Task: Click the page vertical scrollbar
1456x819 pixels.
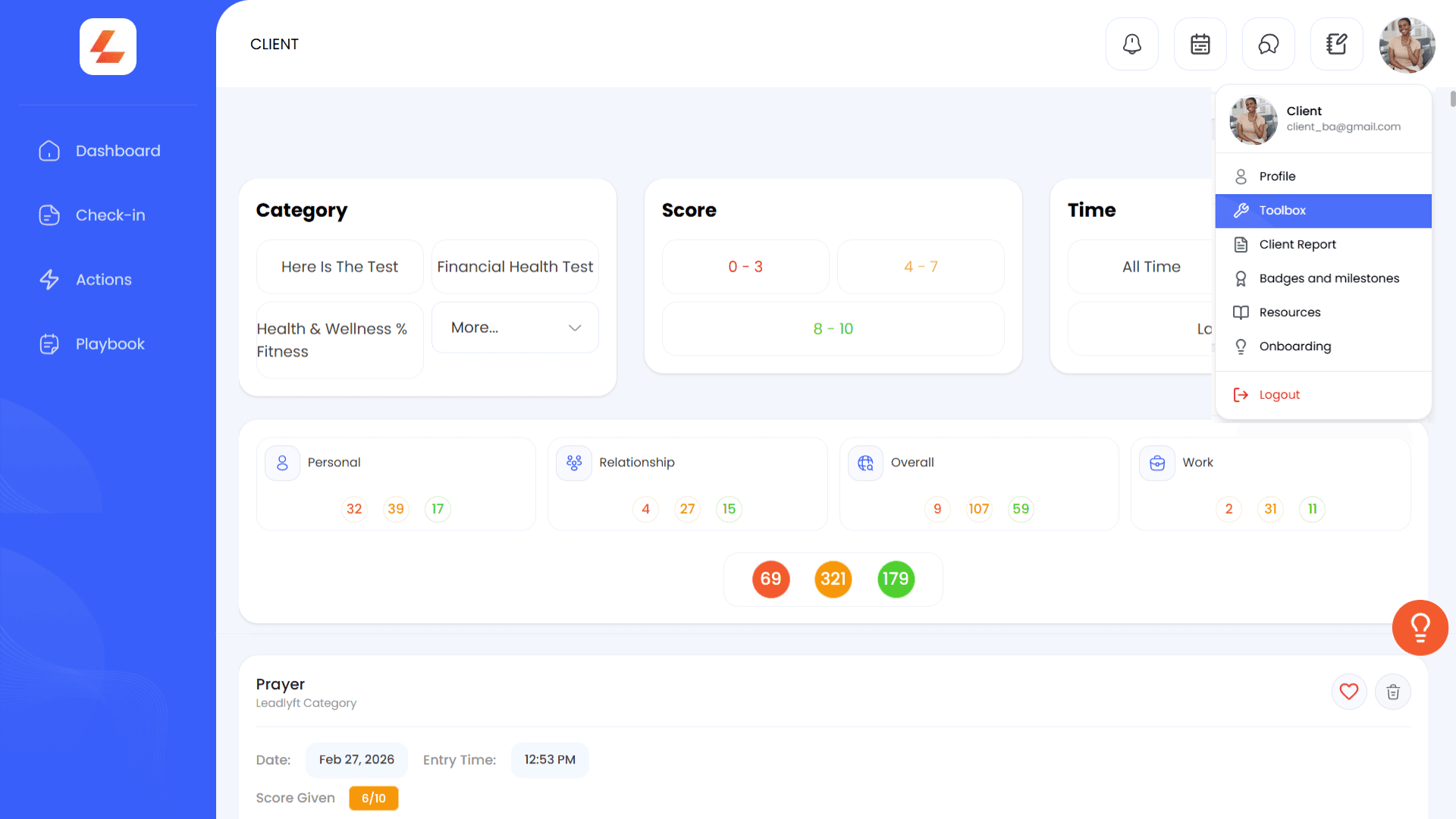Action: pos(1452,99)
